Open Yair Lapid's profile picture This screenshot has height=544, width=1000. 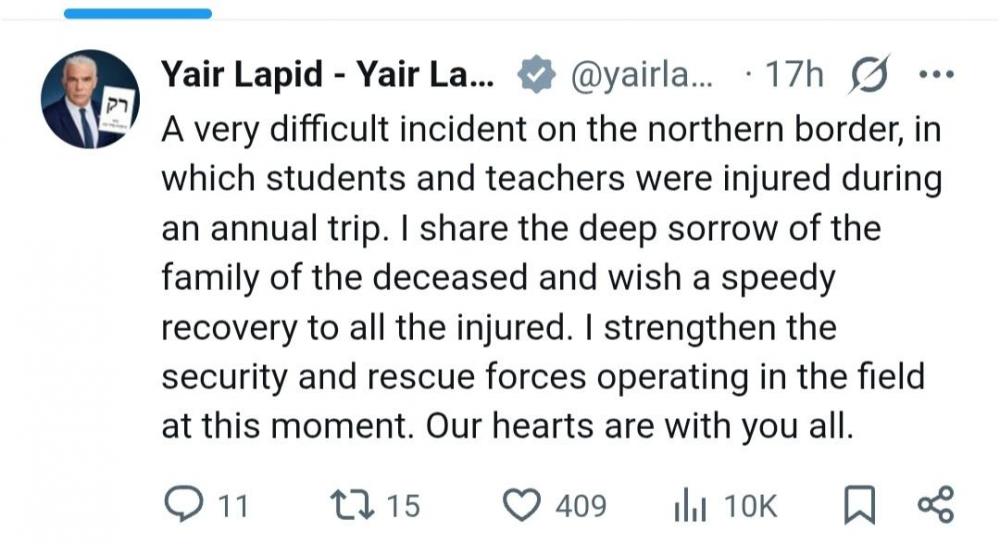click(91, 99)
